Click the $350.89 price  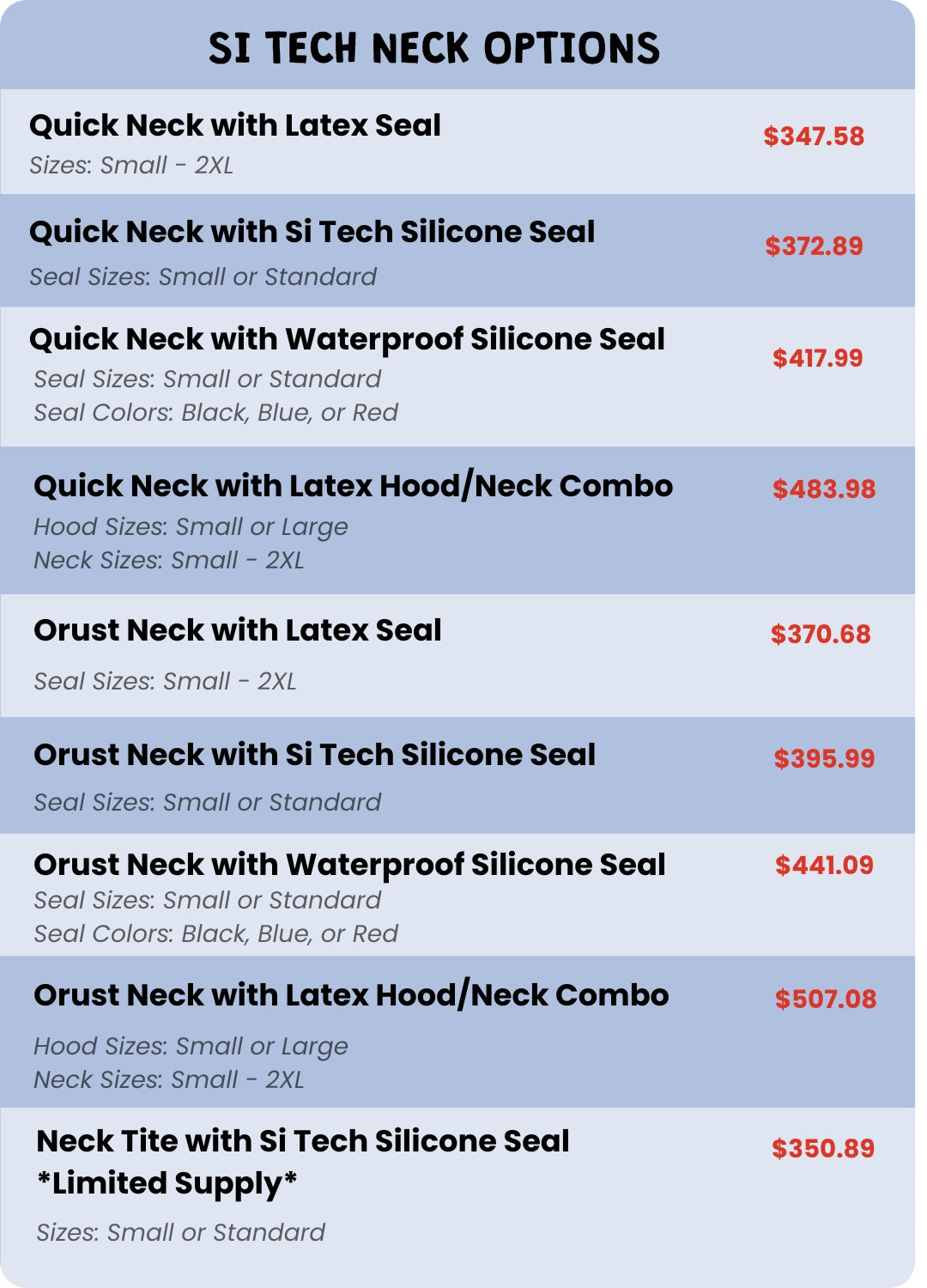coord(822,1149)
